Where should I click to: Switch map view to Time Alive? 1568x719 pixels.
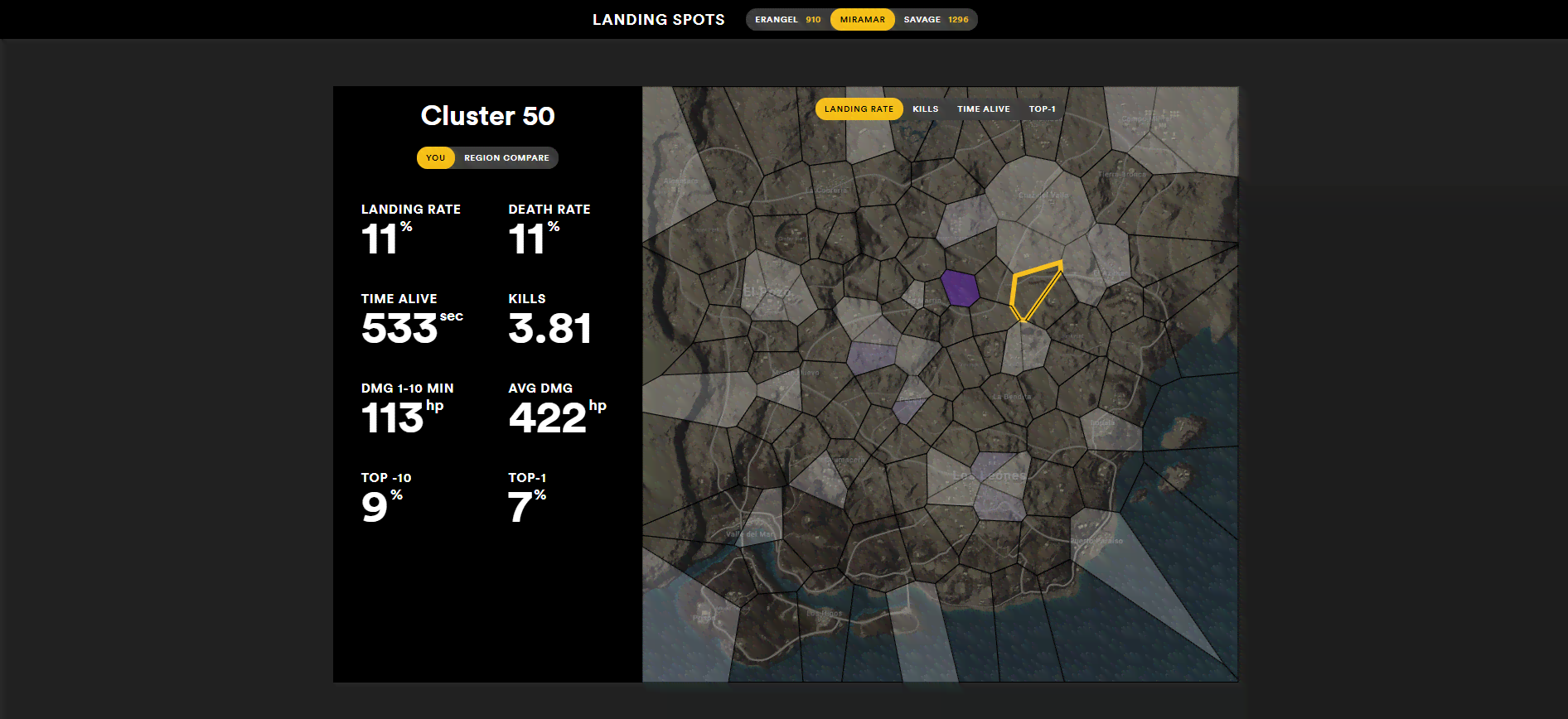point(983,109)
